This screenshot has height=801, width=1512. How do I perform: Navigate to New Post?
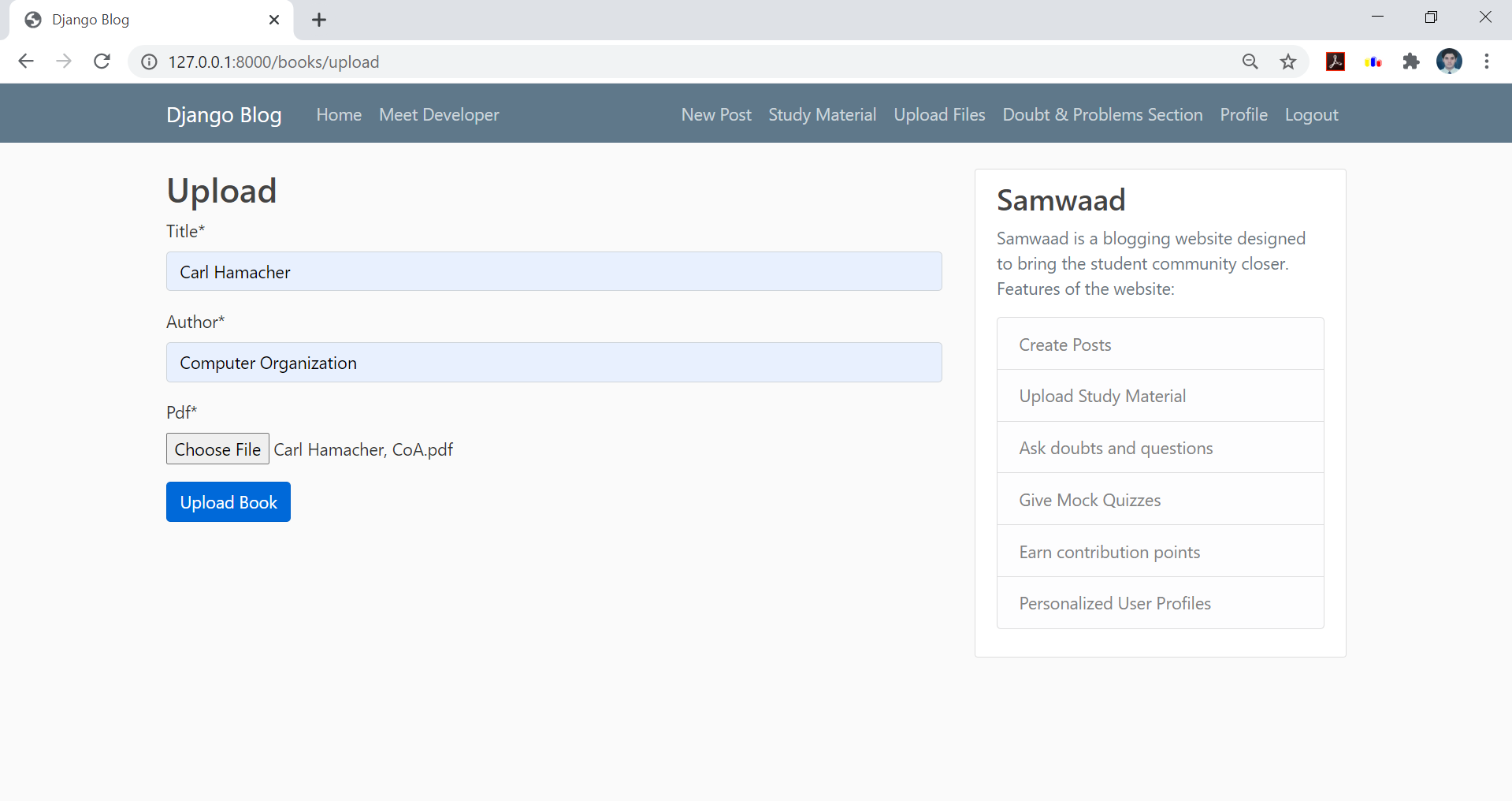click(x=716, y=114)
